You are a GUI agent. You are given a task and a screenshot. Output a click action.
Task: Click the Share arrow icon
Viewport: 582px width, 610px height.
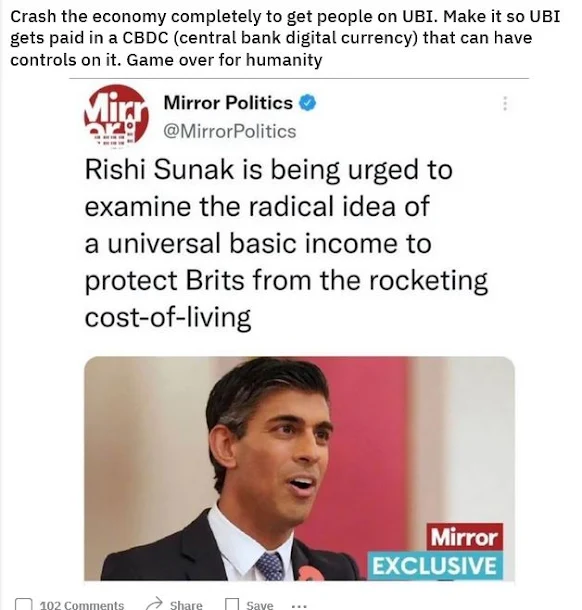point(154,603)
